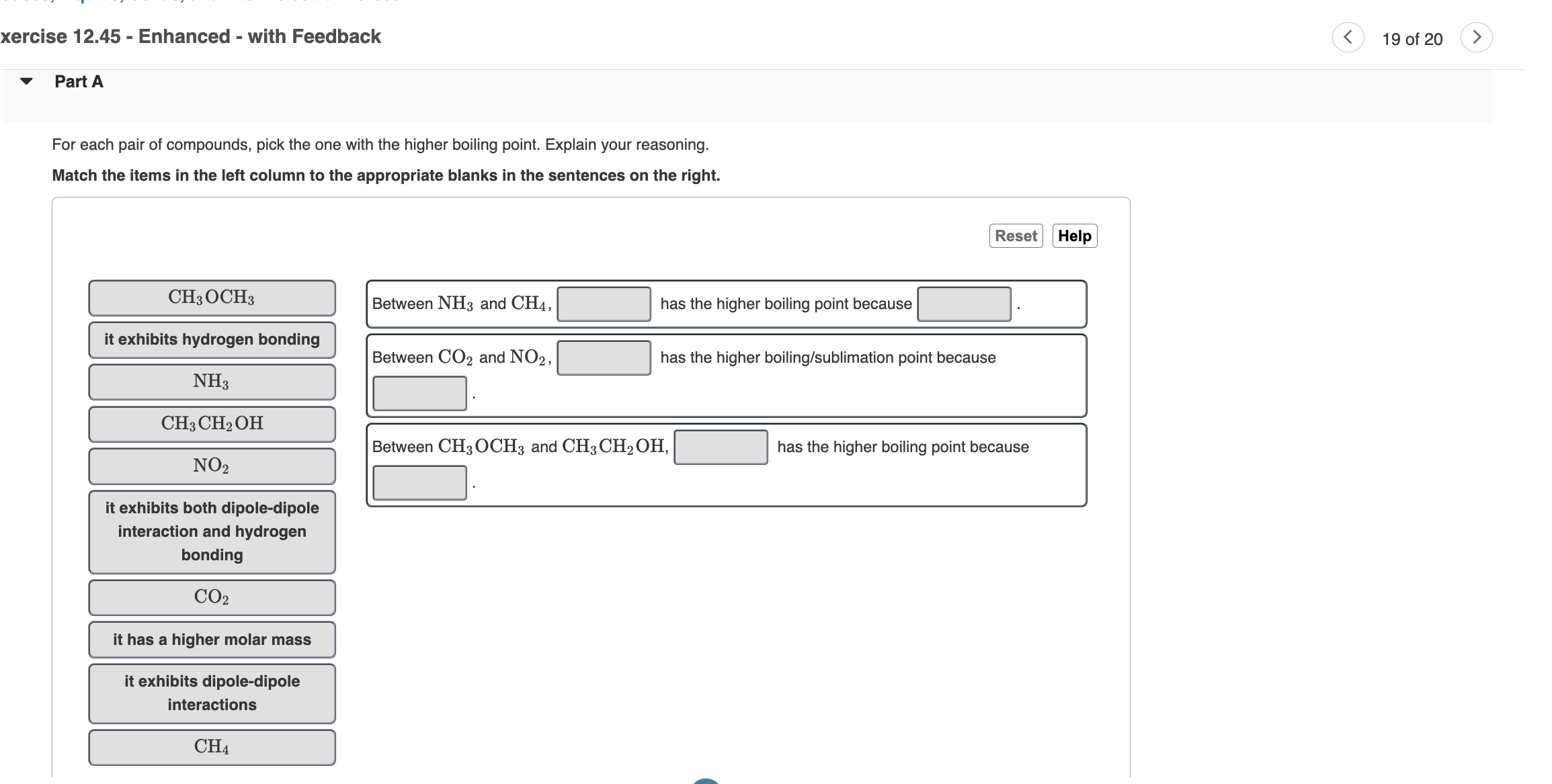Screen dimensions: 1552x784
Task: Pick 'it has a higher molar mass' tile
Action: tap(212, 640)
